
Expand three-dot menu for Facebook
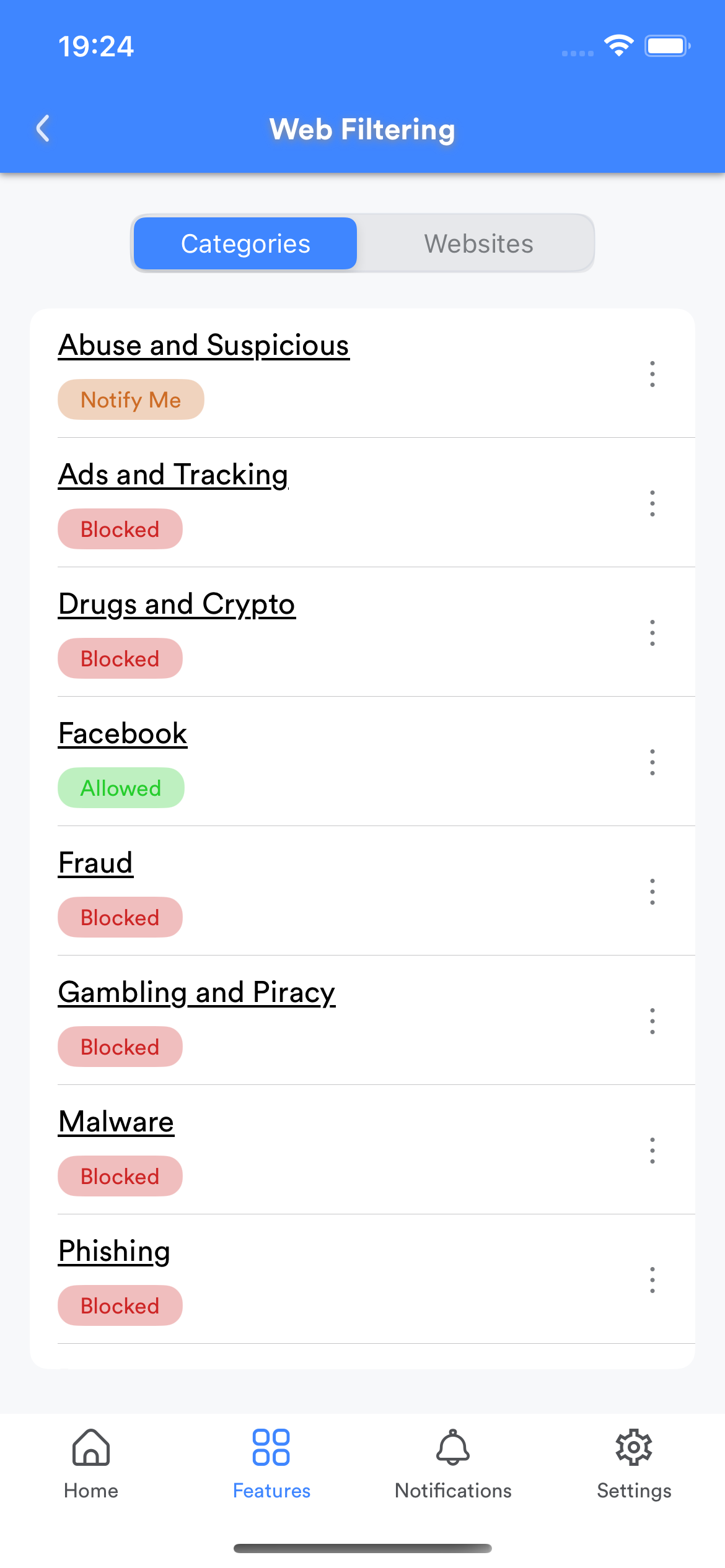[652, 762]
